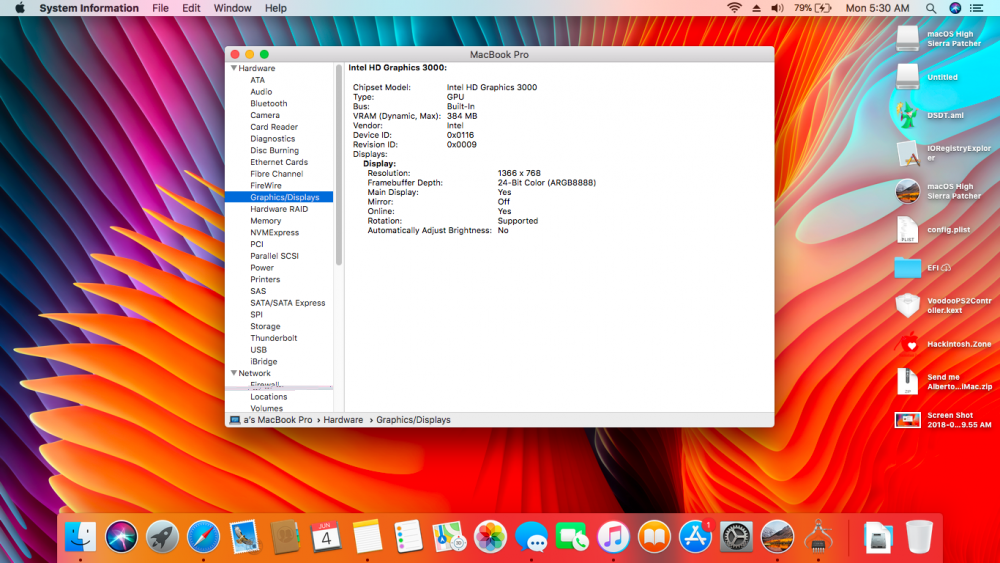Select Camera in the sidebar
The height and width of the screenshot is (563, 1000).
coord(265,115)
